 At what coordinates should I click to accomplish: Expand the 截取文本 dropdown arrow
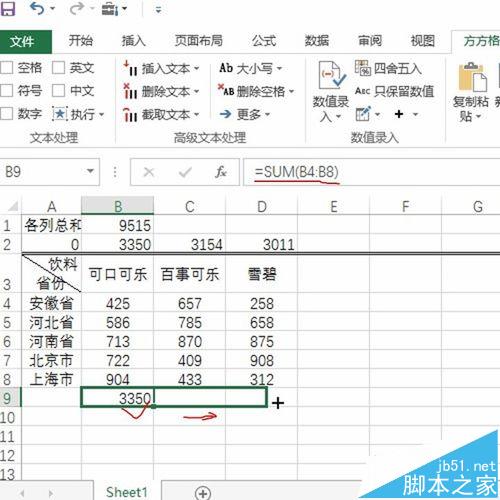point(197,115)
